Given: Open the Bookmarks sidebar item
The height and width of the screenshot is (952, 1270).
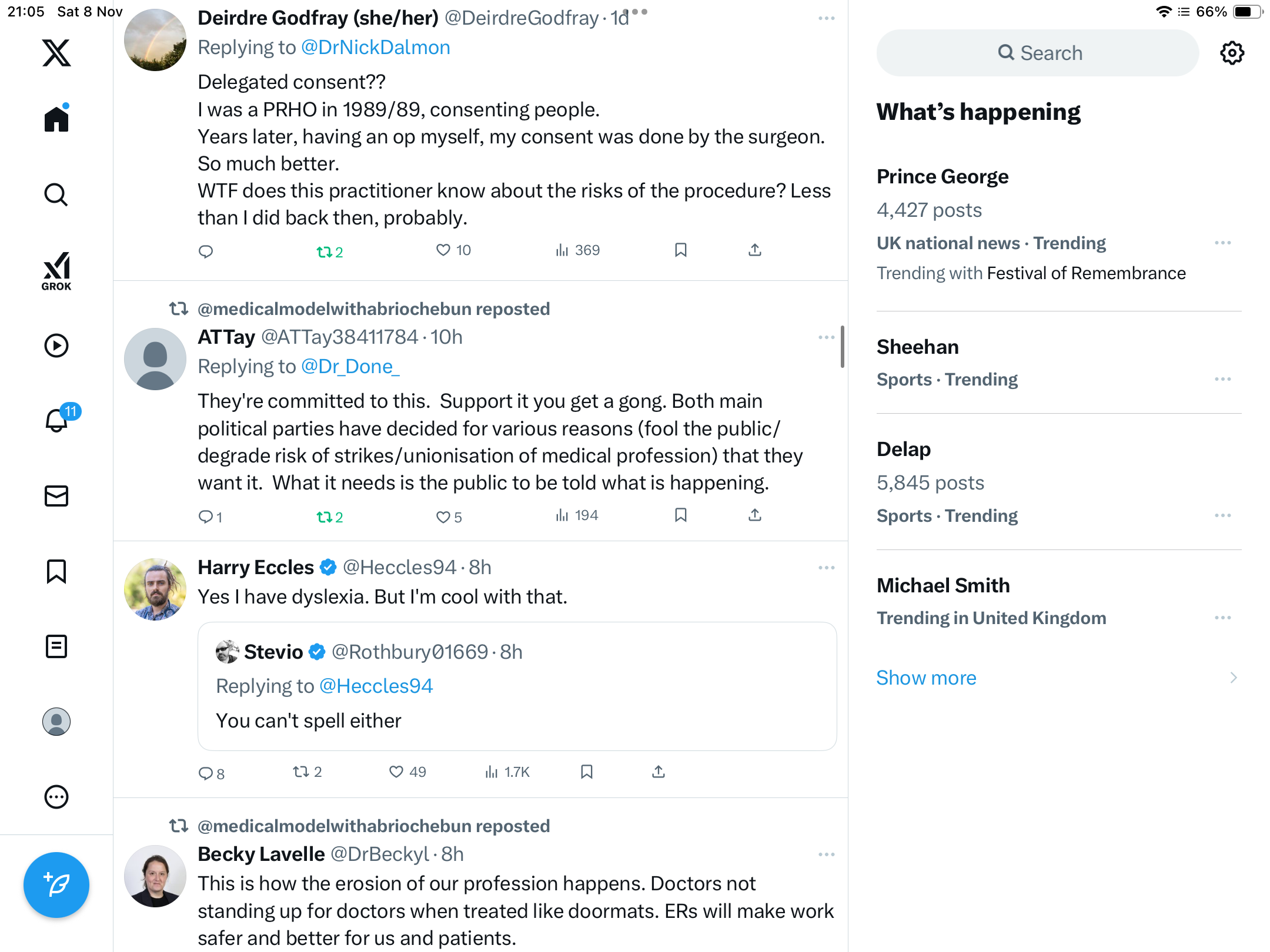Looking at the screenshot, I should point(56,571).
